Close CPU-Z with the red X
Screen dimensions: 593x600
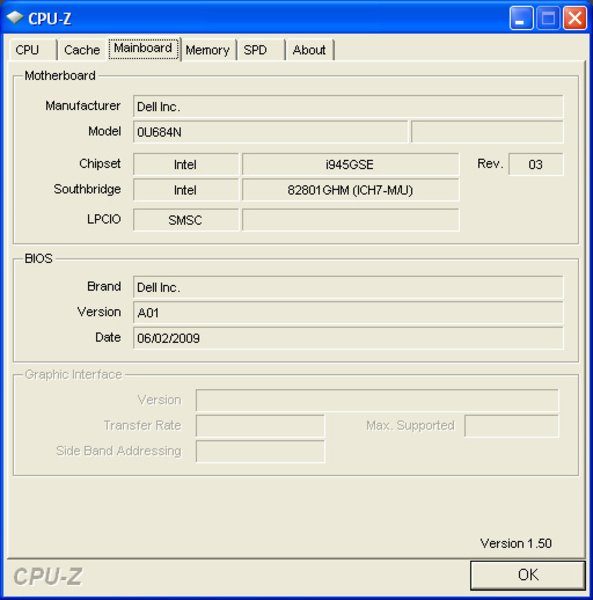click(575, 18)
